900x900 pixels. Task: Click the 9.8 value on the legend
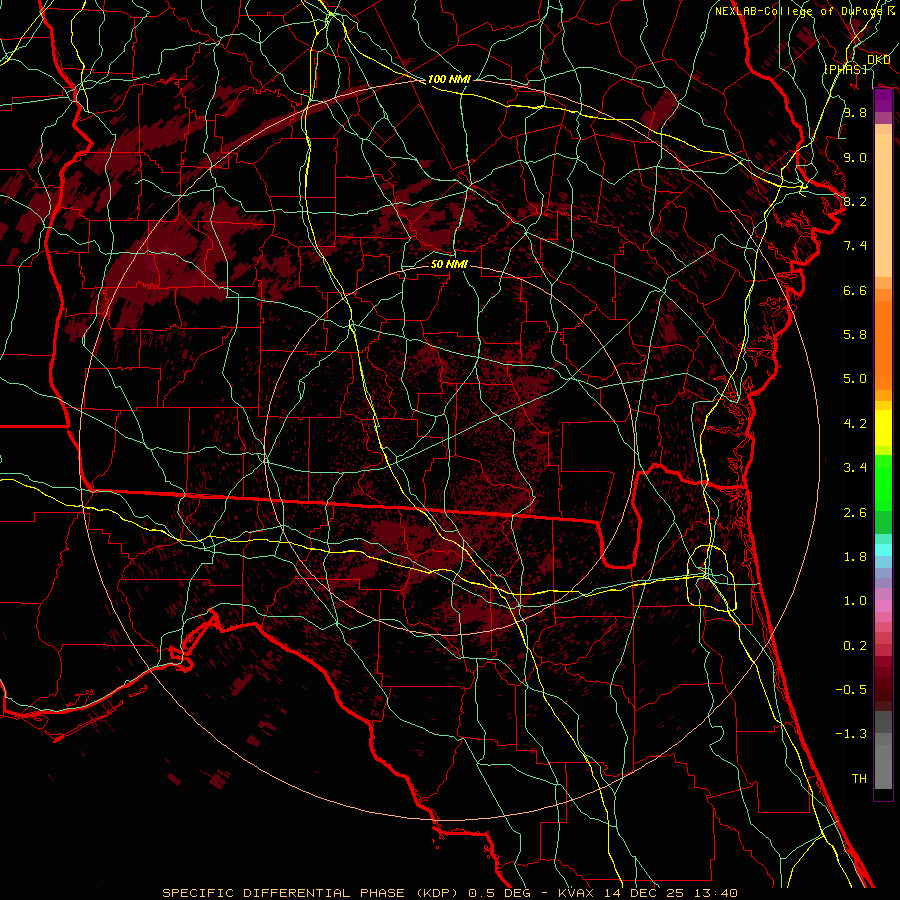(854, 113)
